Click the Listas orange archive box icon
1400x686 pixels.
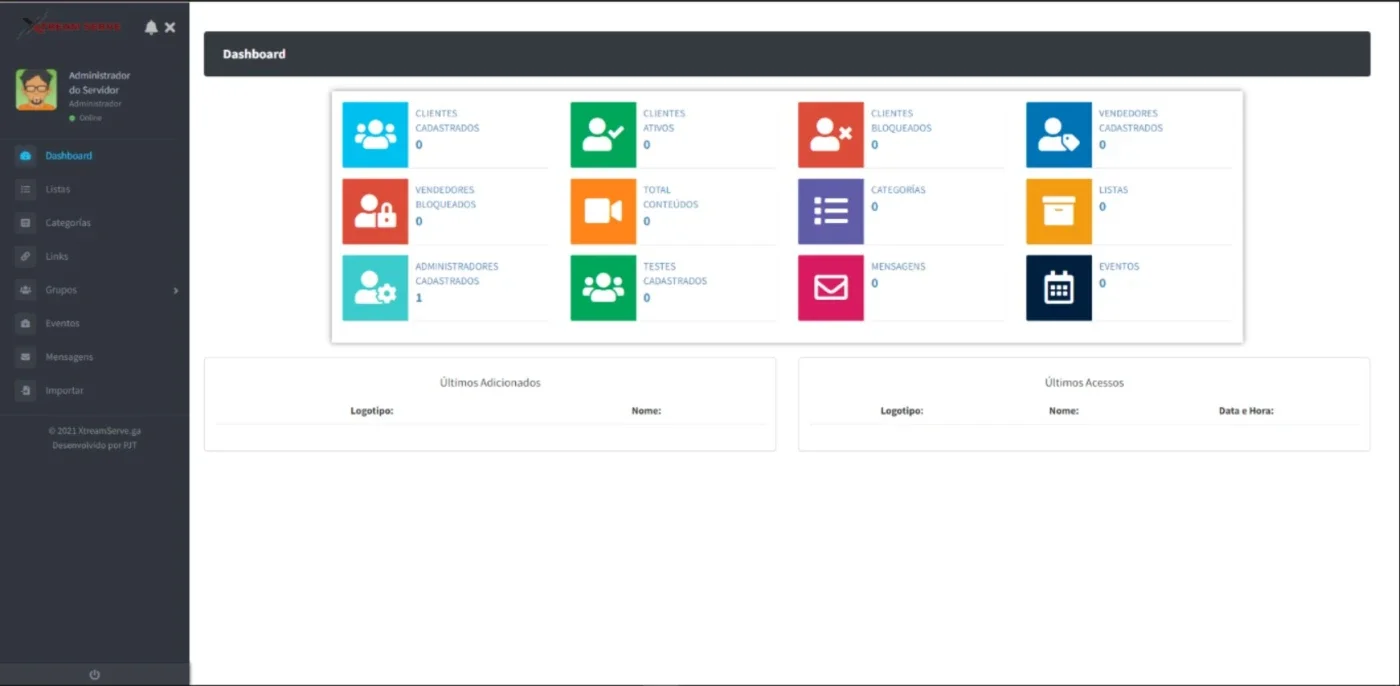point(1059,212)
